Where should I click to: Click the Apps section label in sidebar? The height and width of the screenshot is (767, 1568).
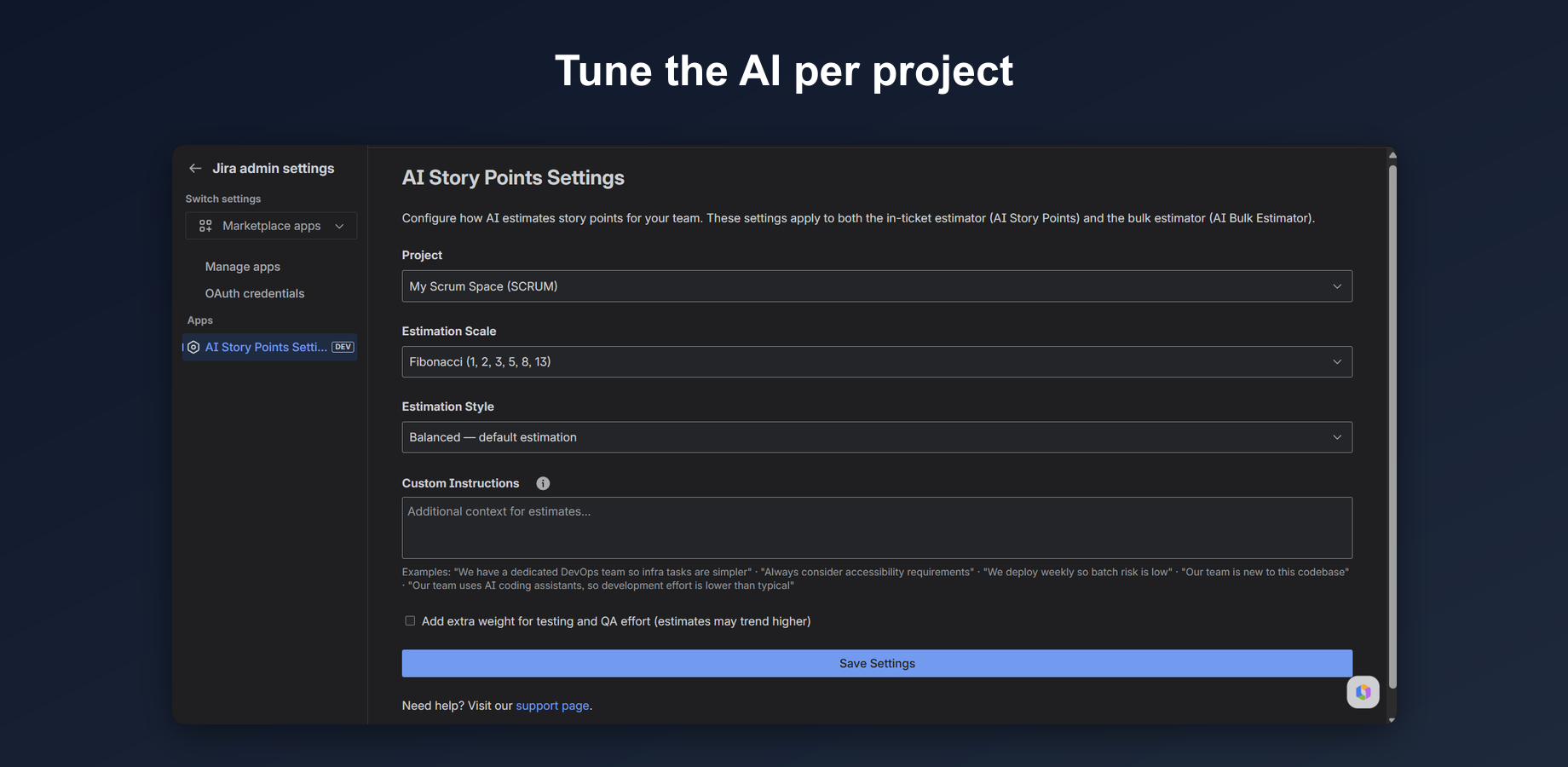(200, 320)
